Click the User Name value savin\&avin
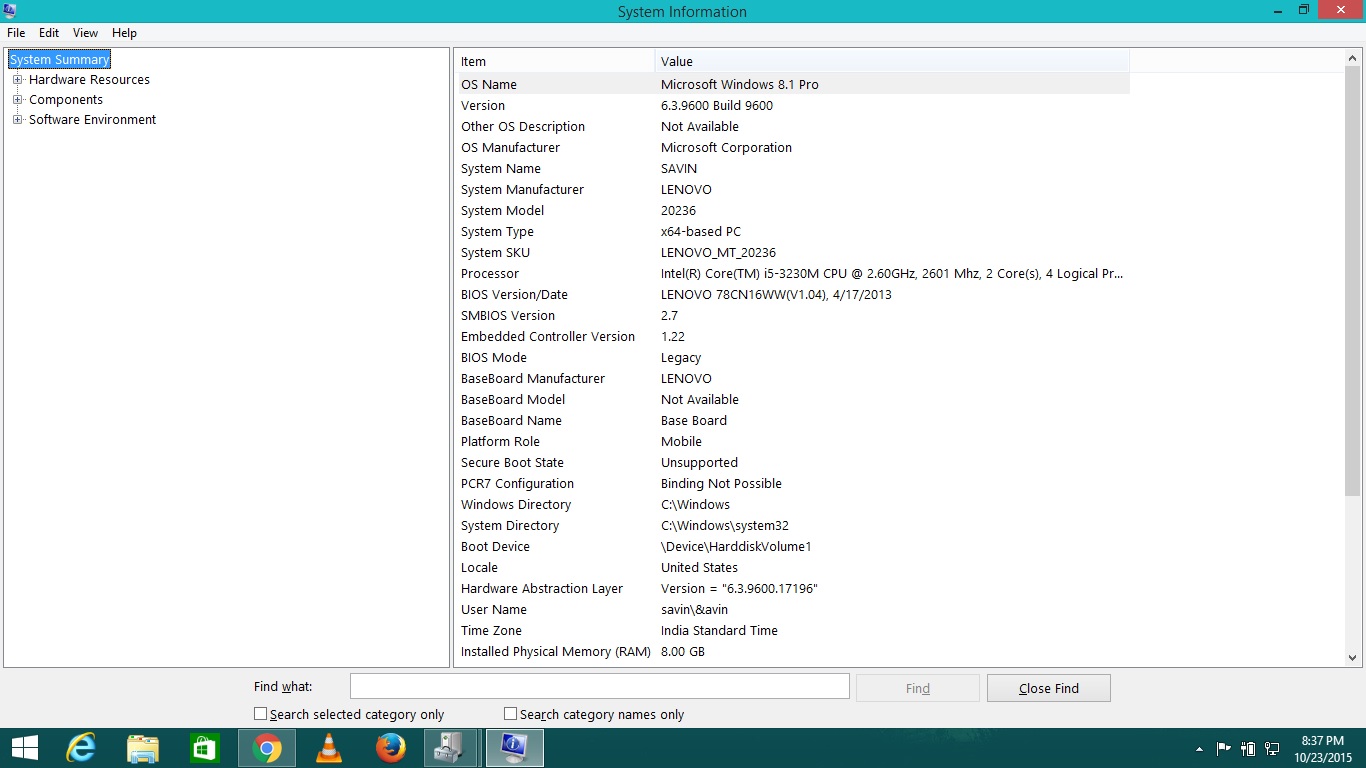Screen dimensions: 1366x768 coord(694,609)
